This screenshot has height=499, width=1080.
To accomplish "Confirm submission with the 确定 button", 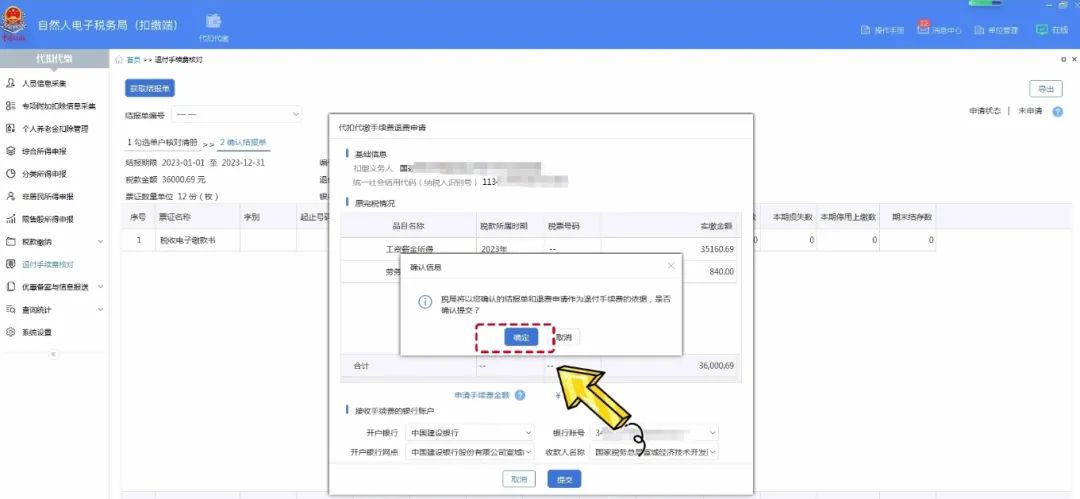I will pyautogui.click(x=521, y=338).
